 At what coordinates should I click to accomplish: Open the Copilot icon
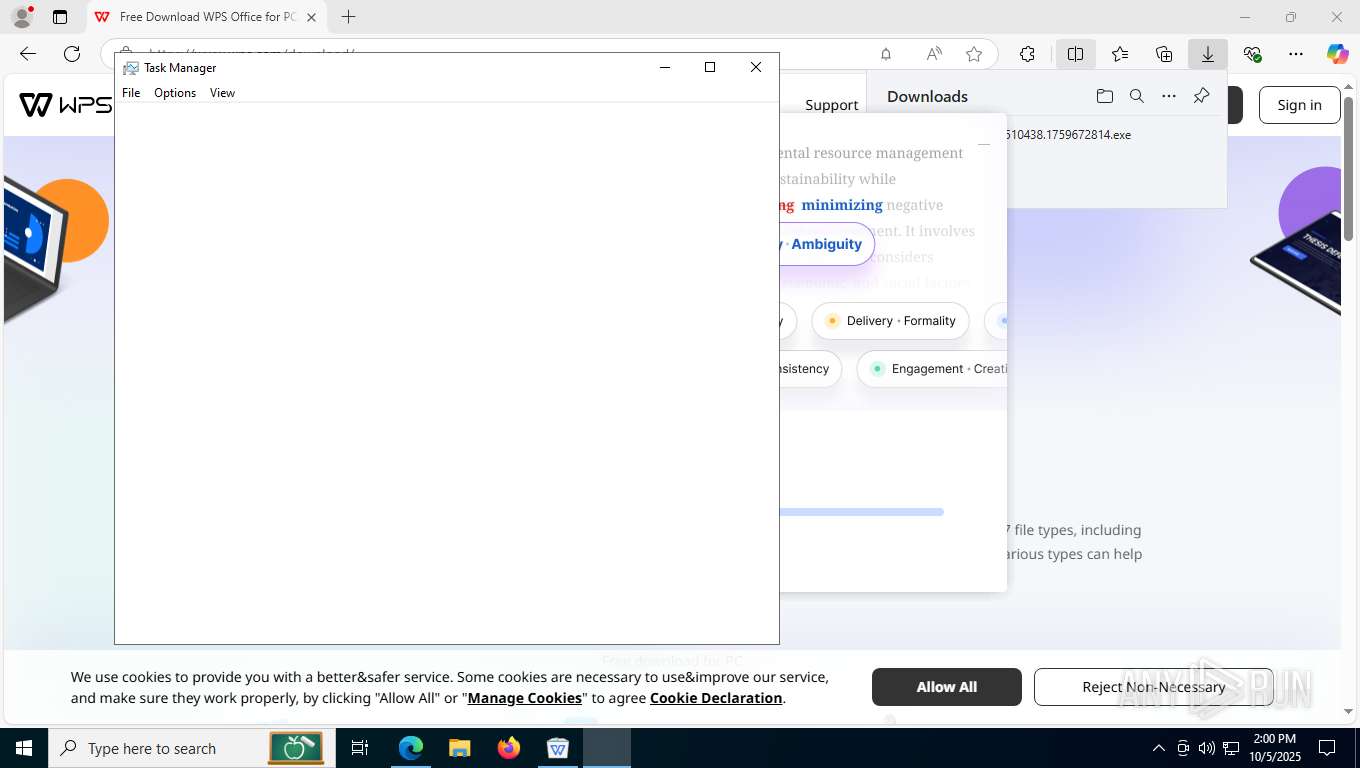pos(1338,54)
